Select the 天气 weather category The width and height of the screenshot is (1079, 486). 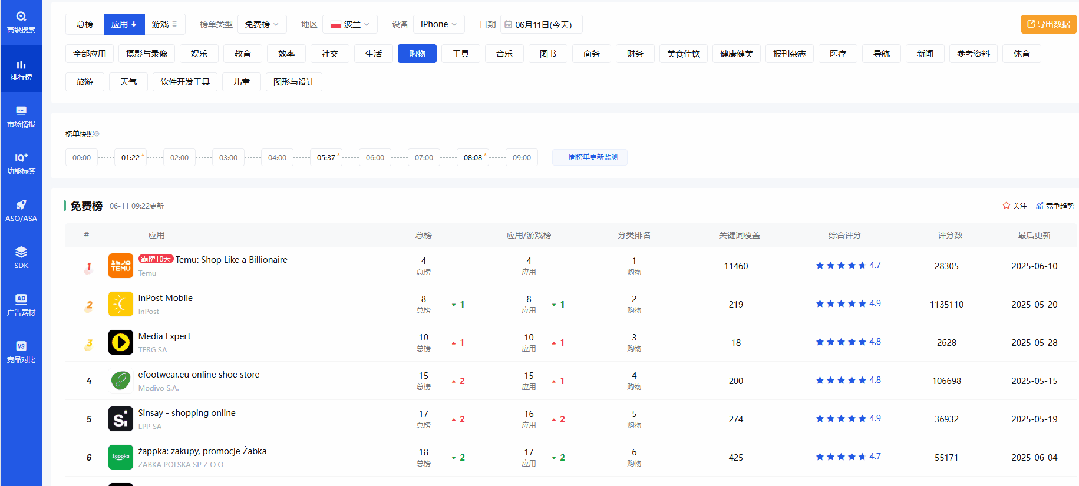(128, 82)
